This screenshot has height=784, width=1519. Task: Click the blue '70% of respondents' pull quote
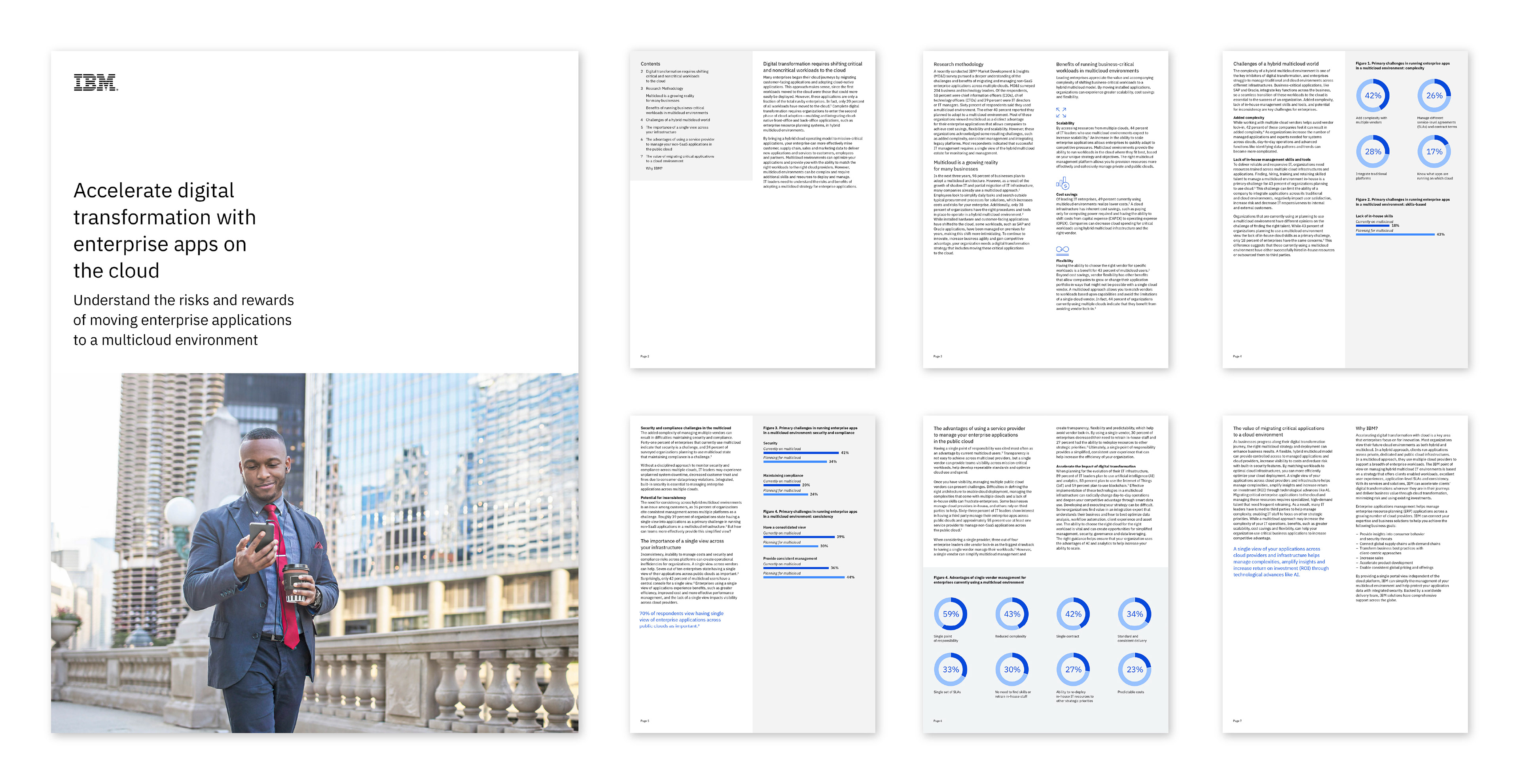tap(681, 620)
